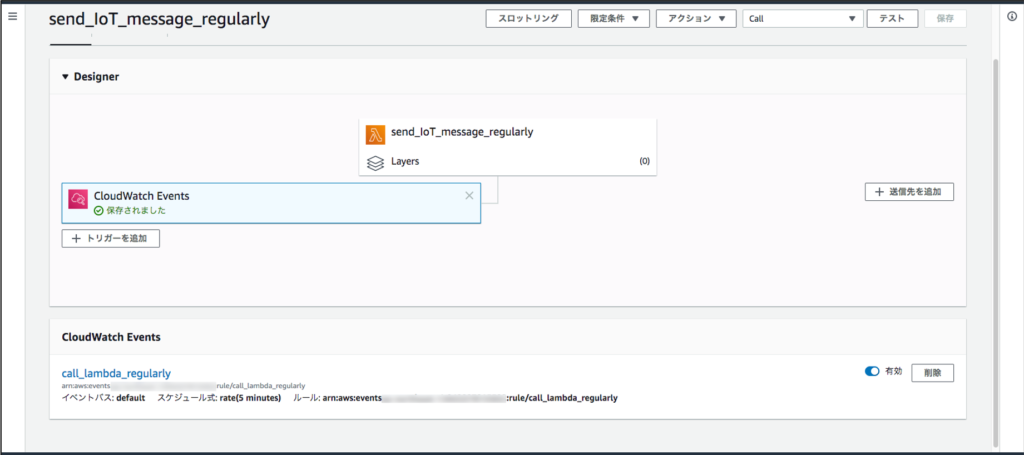Click the orange Lambda function icon
Screen dimensions: 1024x455
click(376, 135)
